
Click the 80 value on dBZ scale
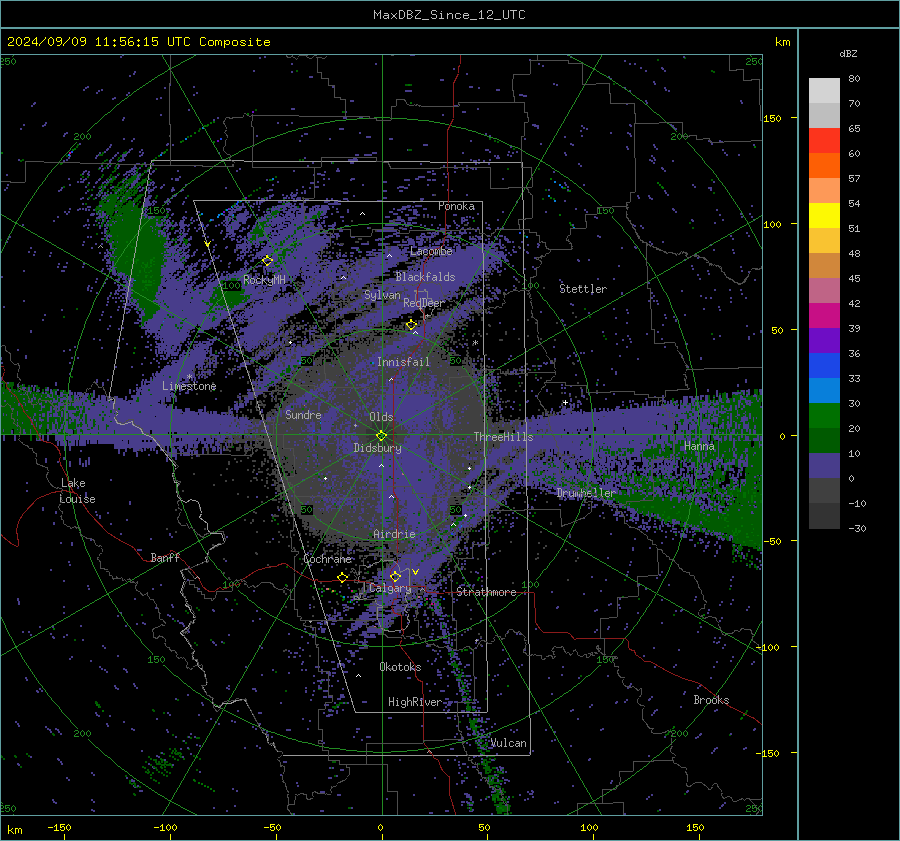coord(854,78)
